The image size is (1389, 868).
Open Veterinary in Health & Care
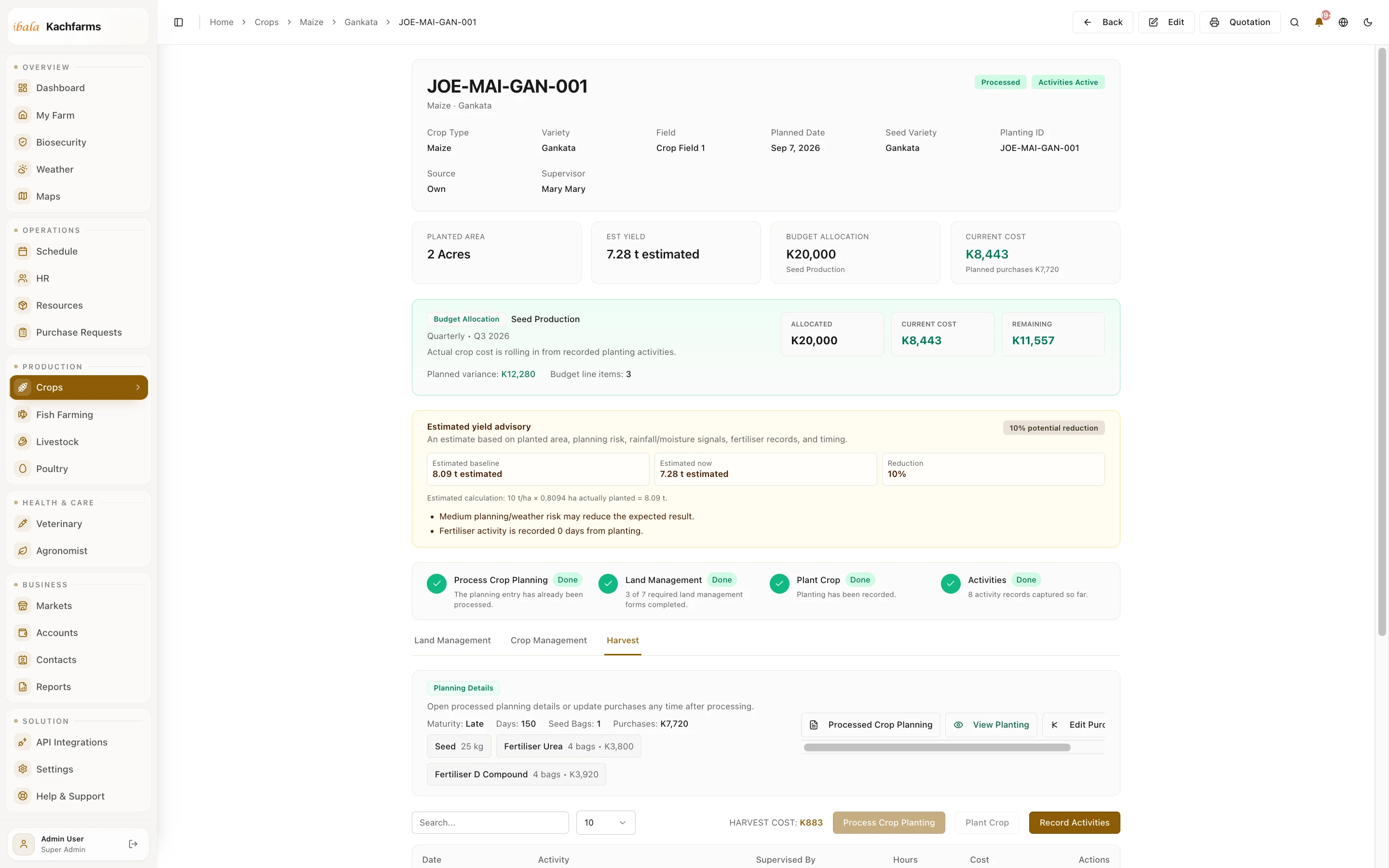(x=79, y=524)
